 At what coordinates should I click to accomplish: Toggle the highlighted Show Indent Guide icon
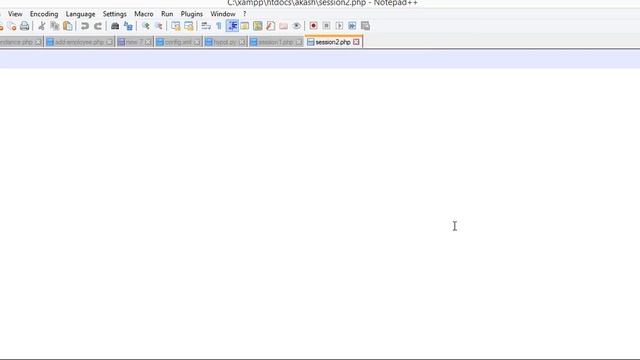(232, 26)
